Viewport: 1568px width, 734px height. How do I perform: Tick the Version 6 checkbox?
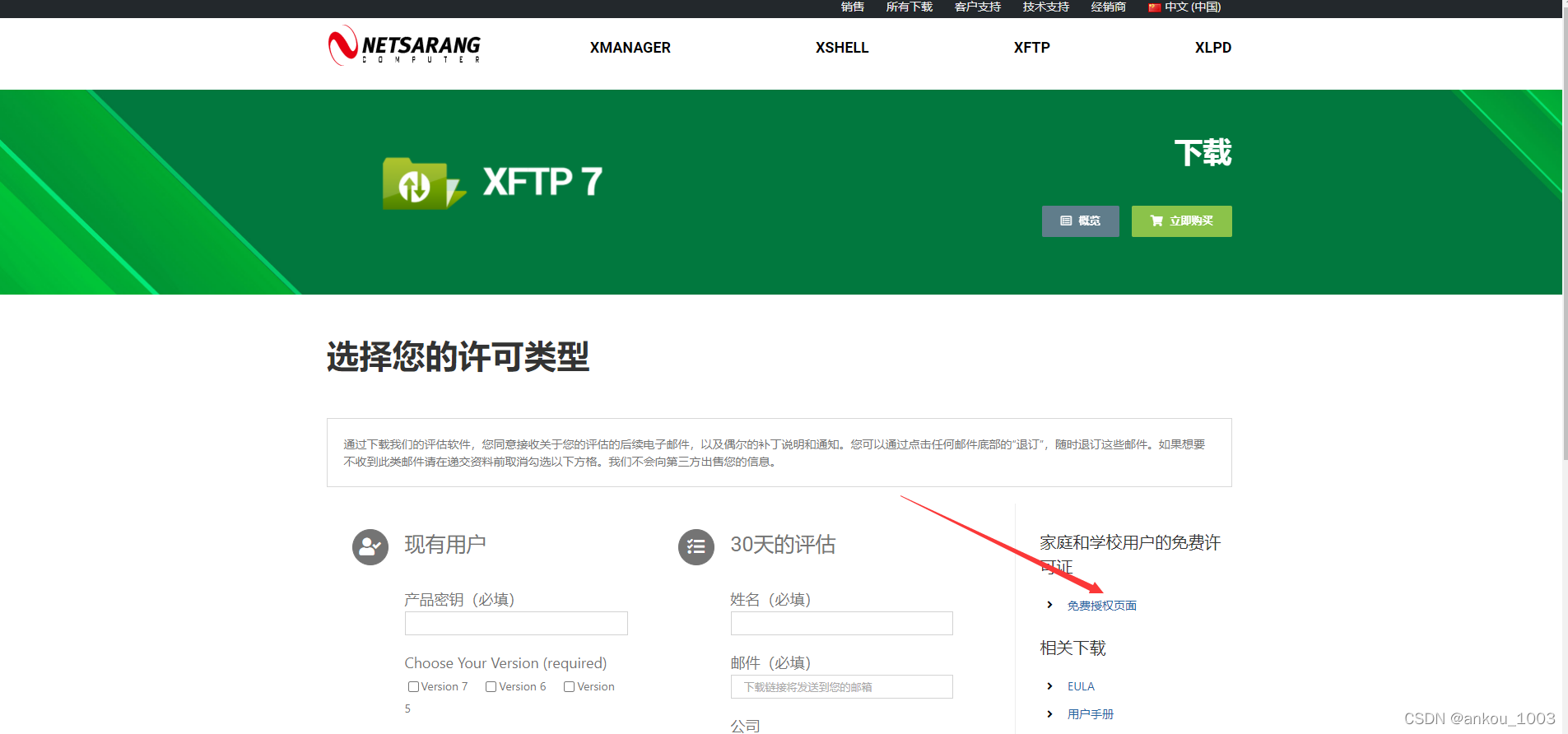pos(491,687)
